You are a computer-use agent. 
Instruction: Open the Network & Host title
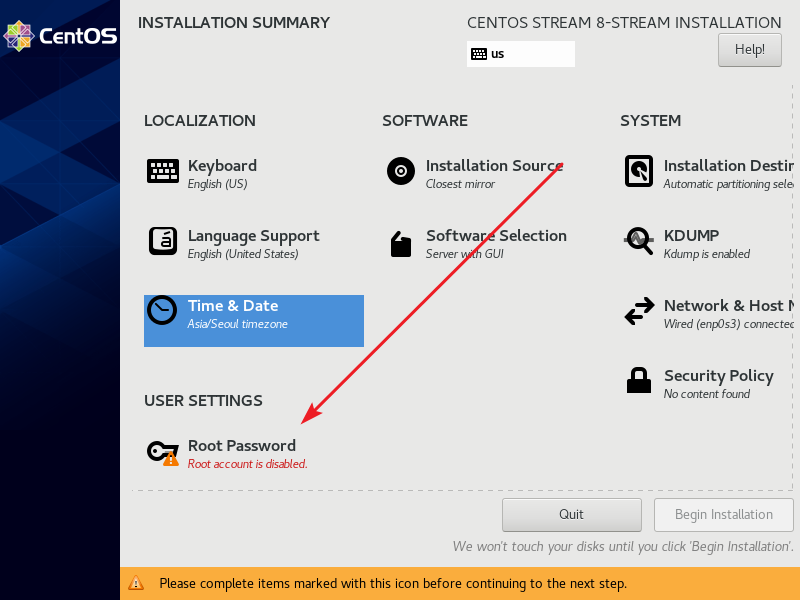tap(729, 306)
